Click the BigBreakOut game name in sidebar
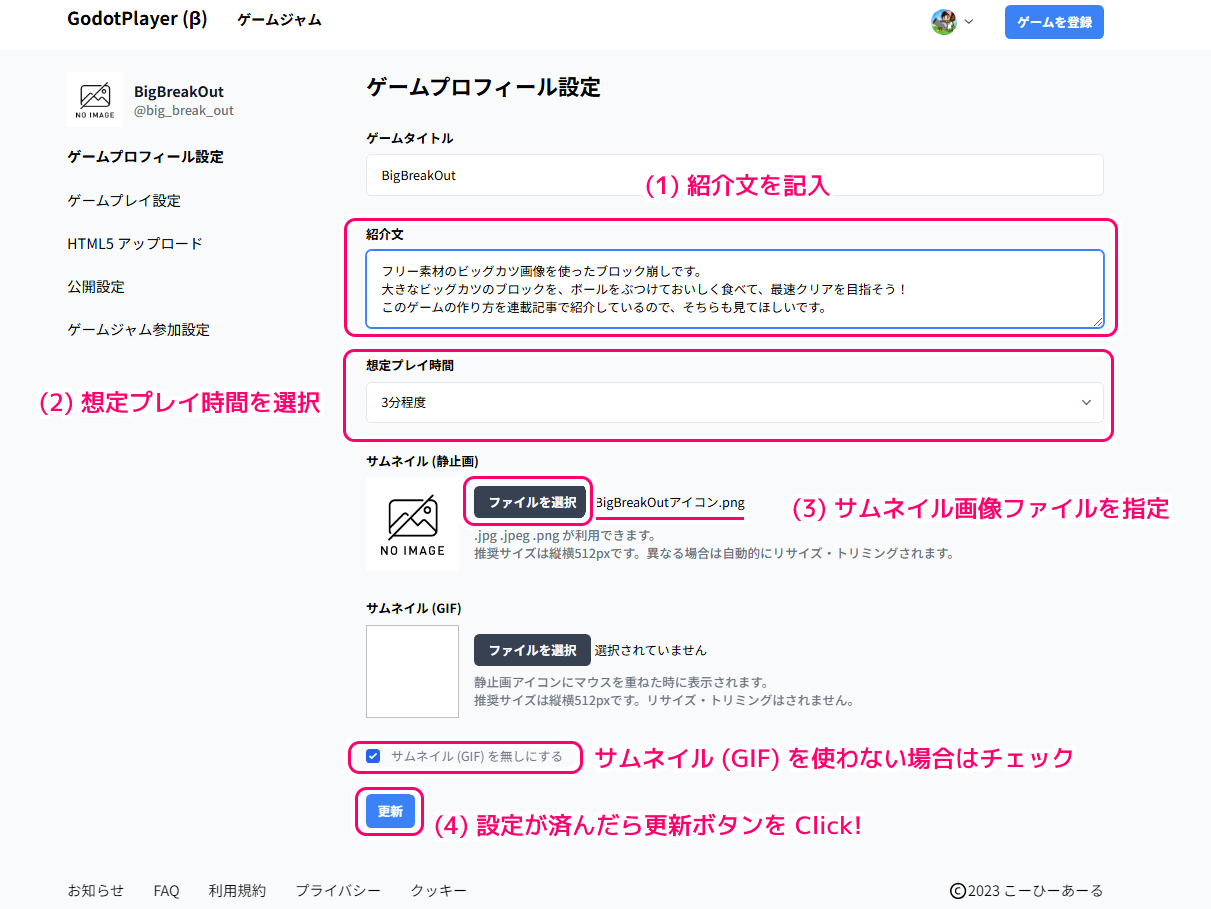1211x909 pixels. click(x=179, y=91)
